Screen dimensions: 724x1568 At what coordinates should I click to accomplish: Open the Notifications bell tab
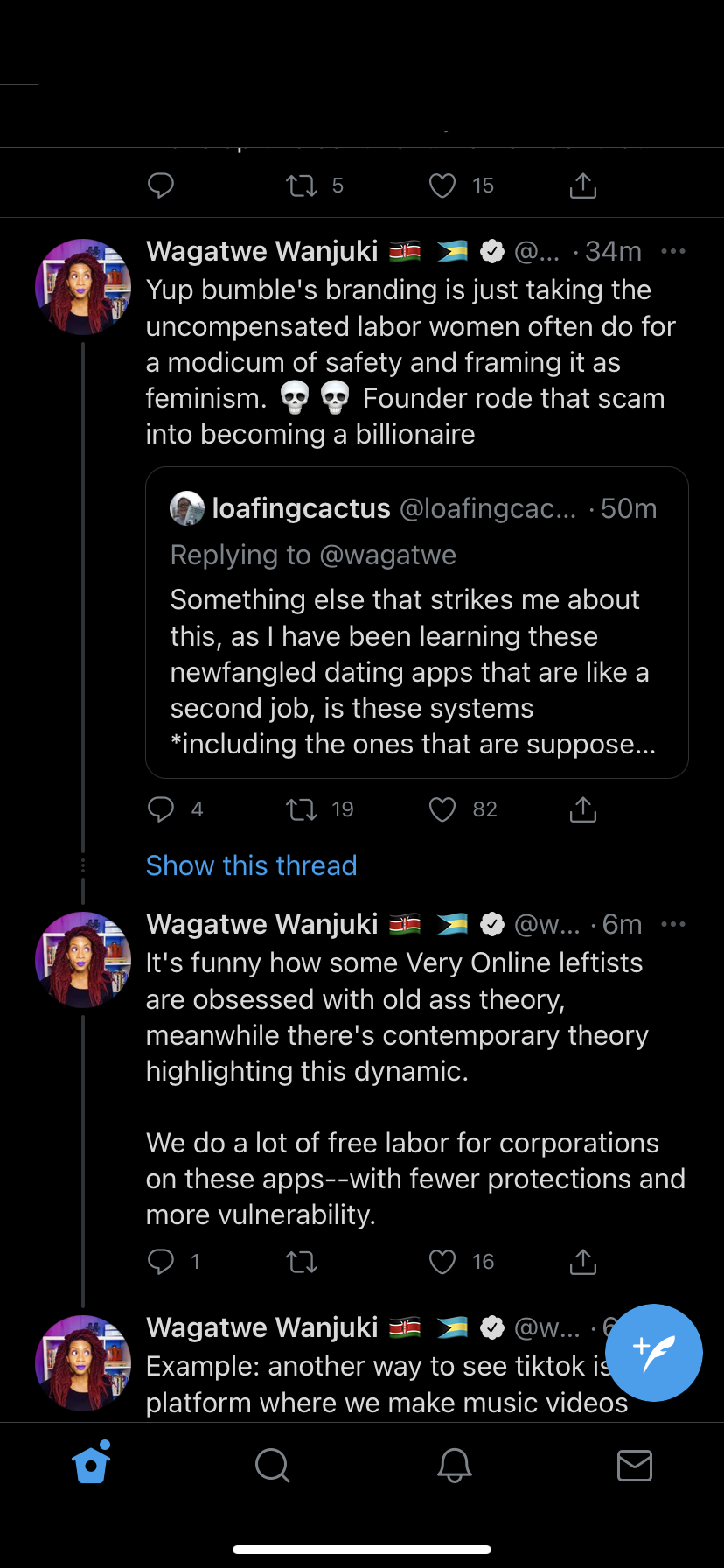pos(454,1464)
